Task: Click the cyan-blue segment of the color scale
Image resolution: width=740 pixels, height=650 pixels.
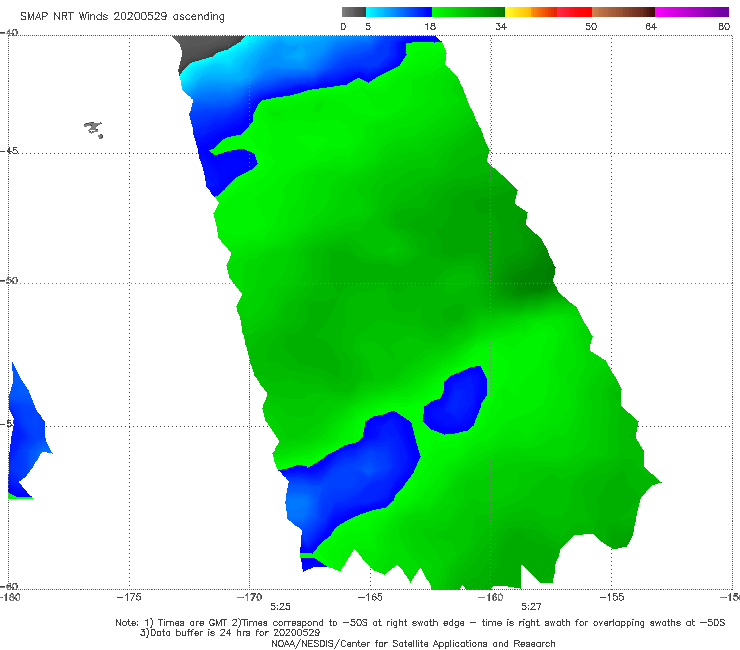Action: 399,12
